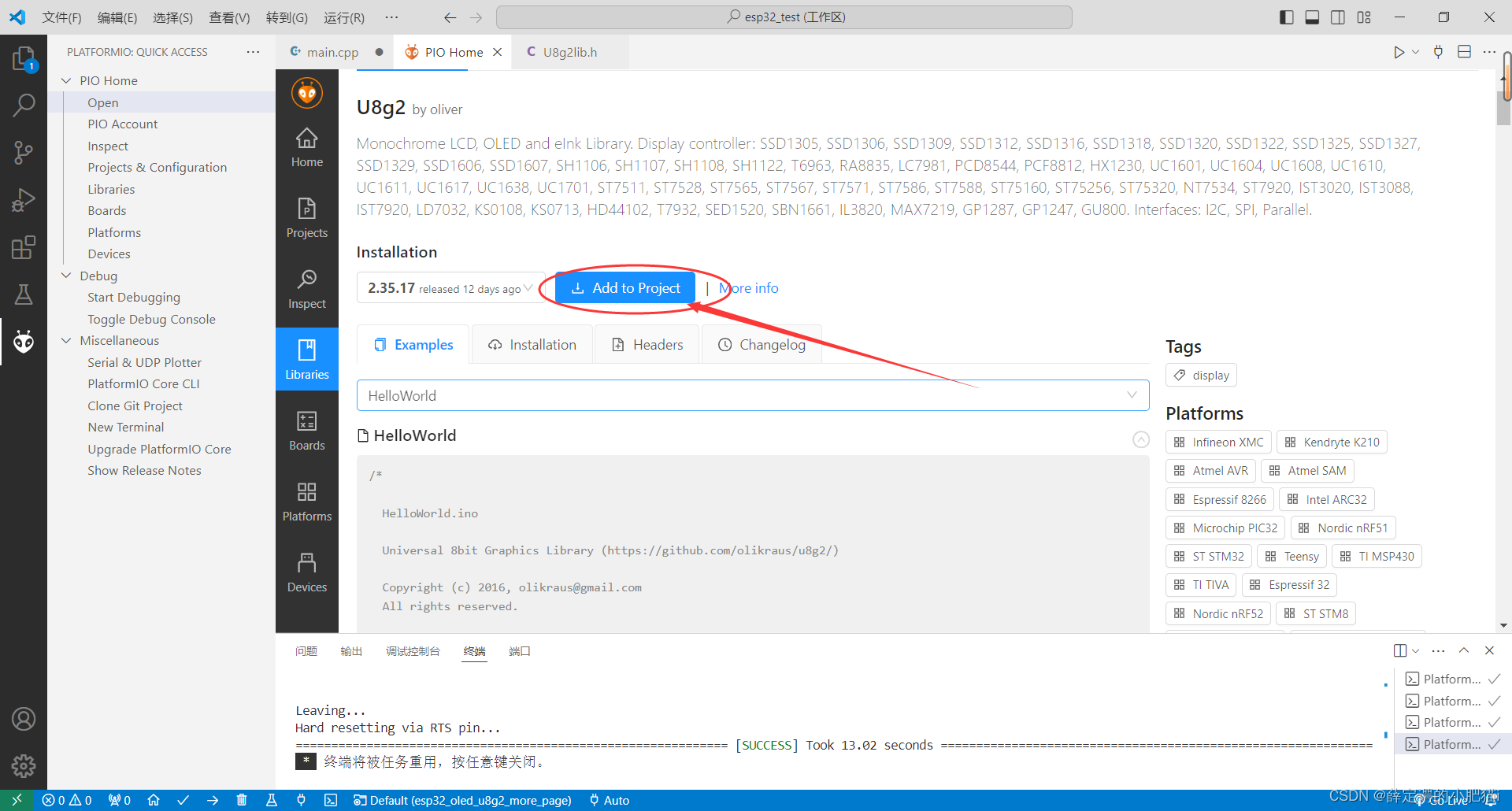Open the Search view in the activity bar
The width and height of the screenshot is (1512, 811).
24,104
